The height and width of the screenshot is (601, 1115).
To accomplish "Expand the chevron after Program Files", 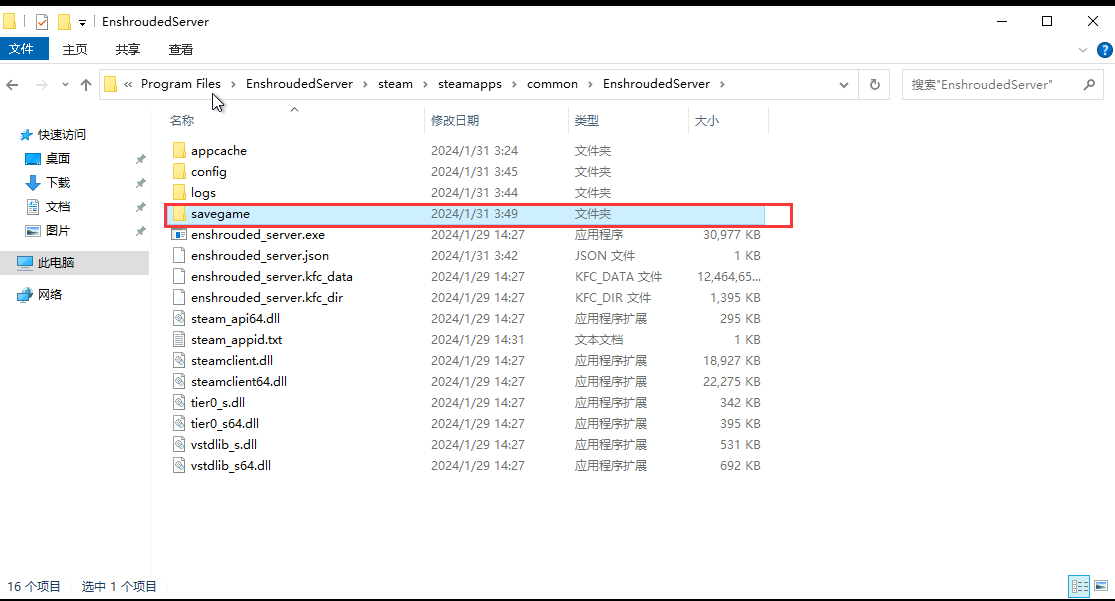I will [233, 84].
